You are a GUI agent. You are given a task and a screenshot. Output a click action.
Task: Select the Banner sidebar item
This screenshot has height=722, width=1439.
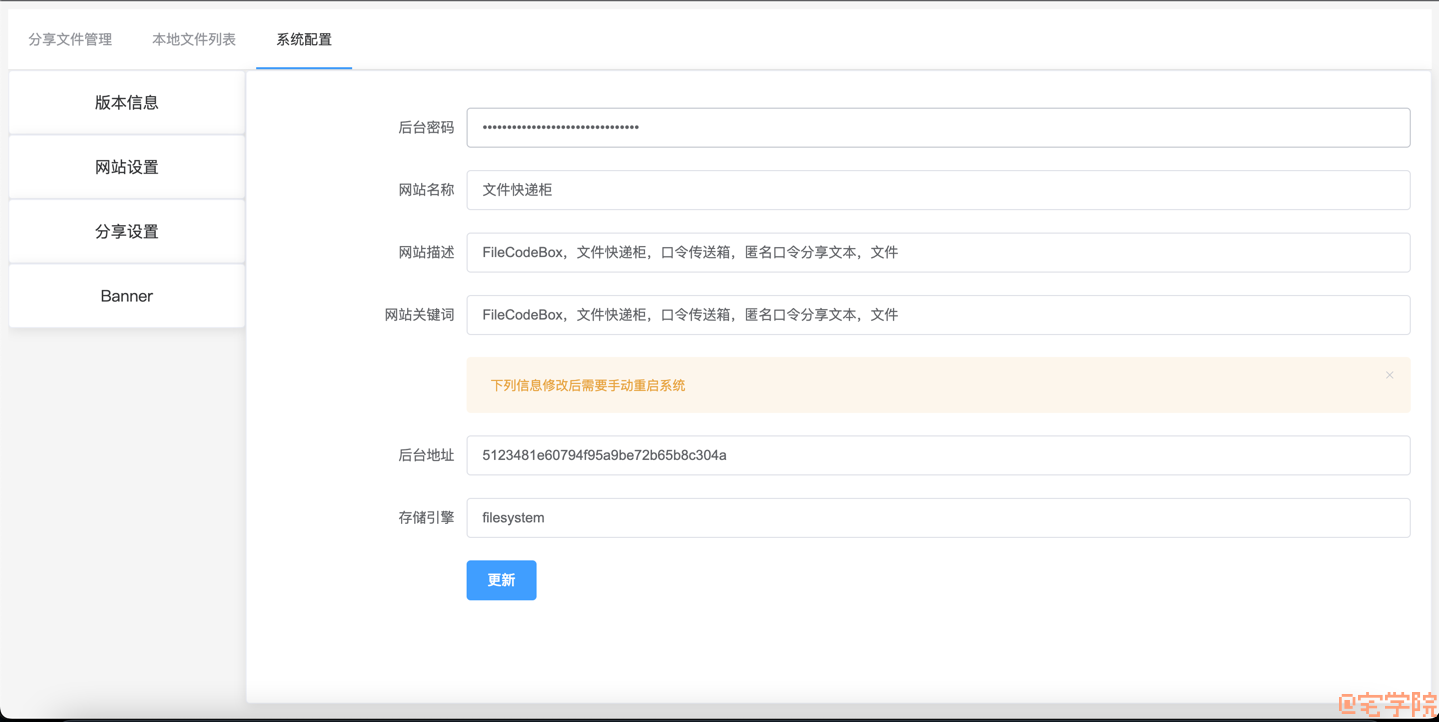click(127, 296)
